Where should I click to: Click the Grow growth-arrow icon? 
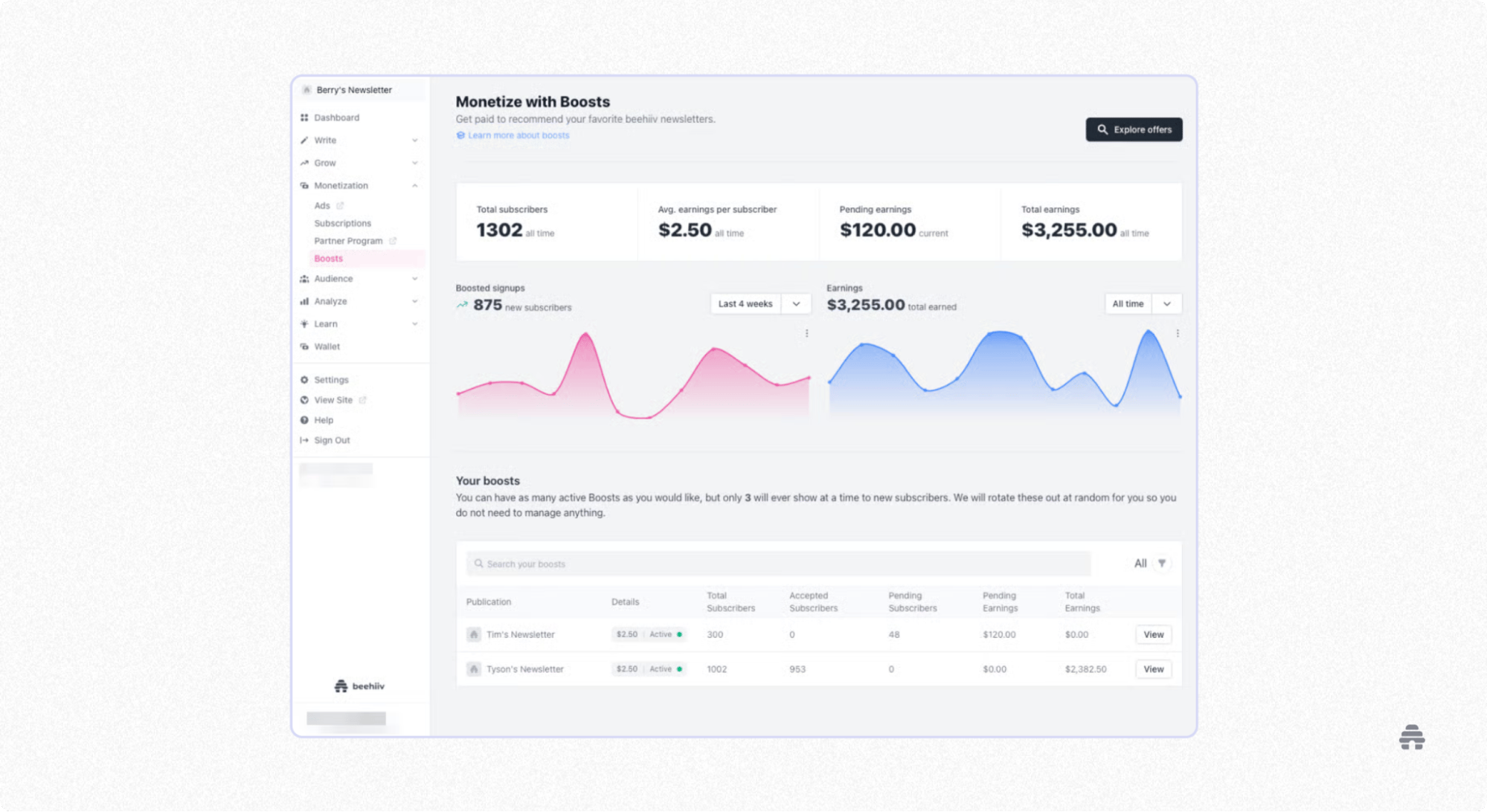click(x=304, y=162)
